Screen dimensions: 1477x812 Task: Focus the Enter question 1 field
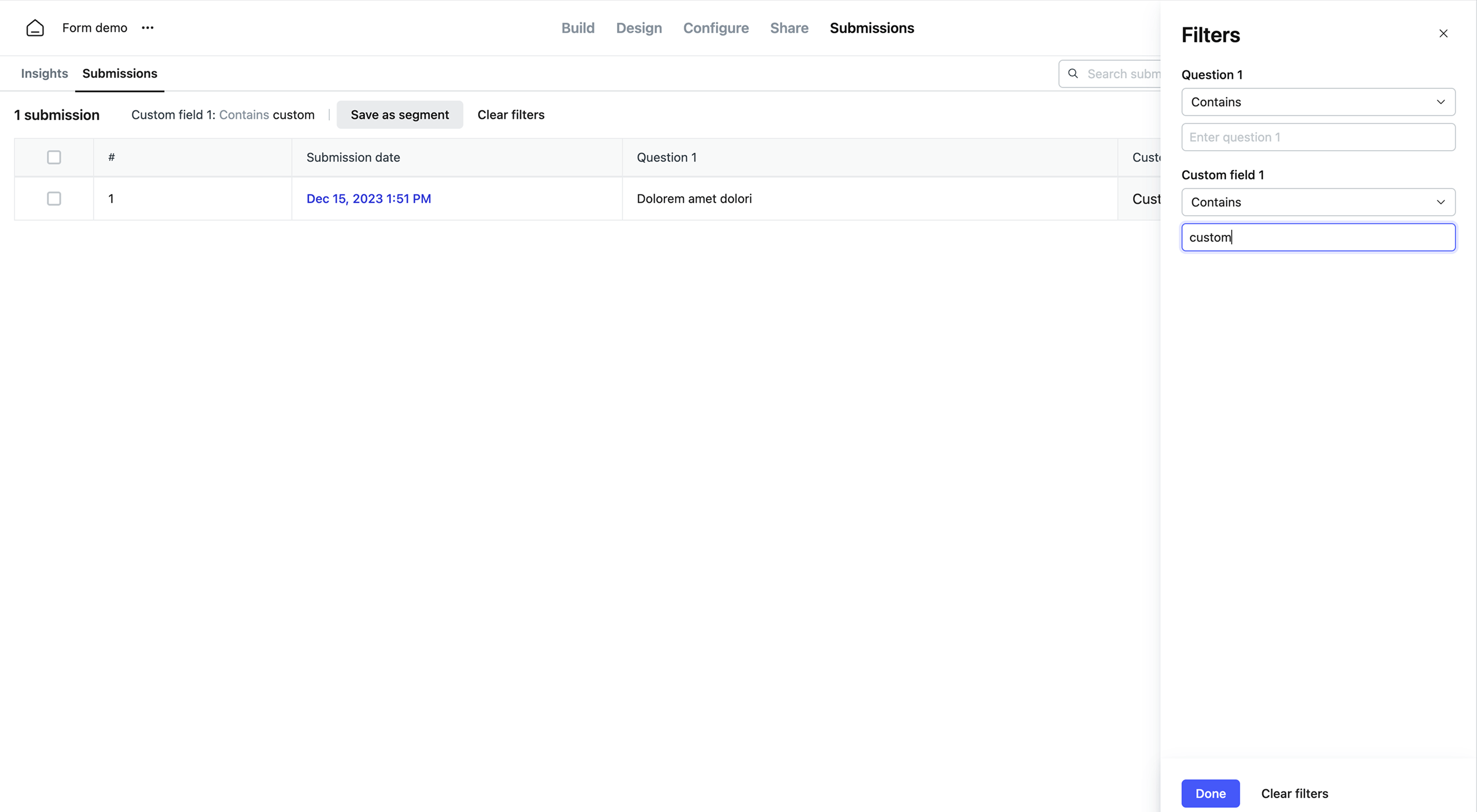[x=1318, y=137]
